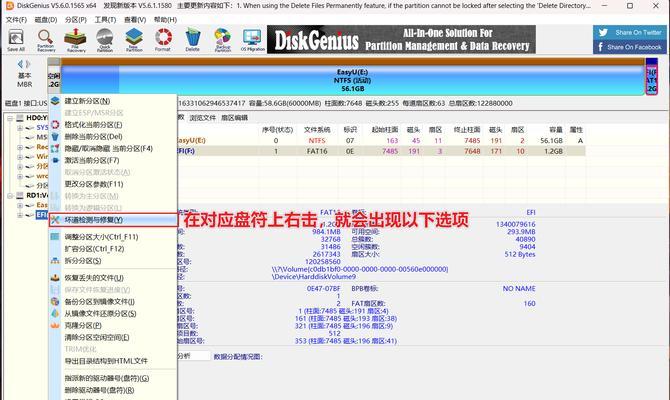Choose 从镜像文件还原分区(S) menu entry
Image resolution: width=670 pixels, height=400 pixels.
point(113,314)
